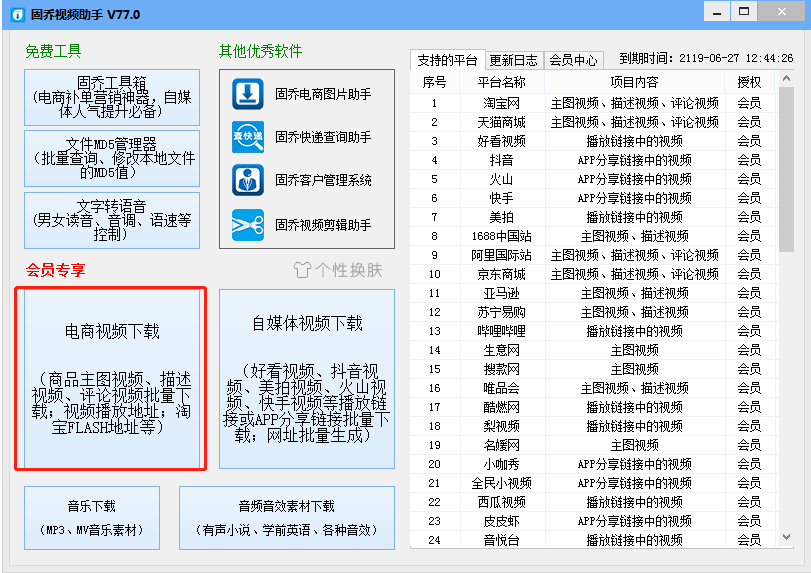Open 电商视频下载 member feature
Viewport: 811px width, 573px height.
[x=112, y=379]
